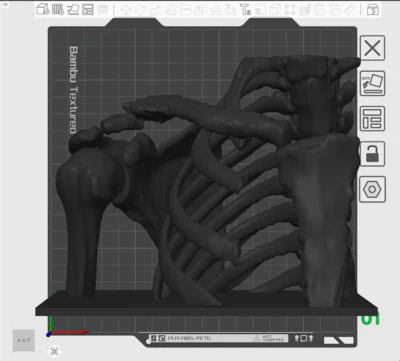Click the plate's arrange objects icon
This screenshot has height=361, width=400.
pyautogui.click(x=372, y=119)
